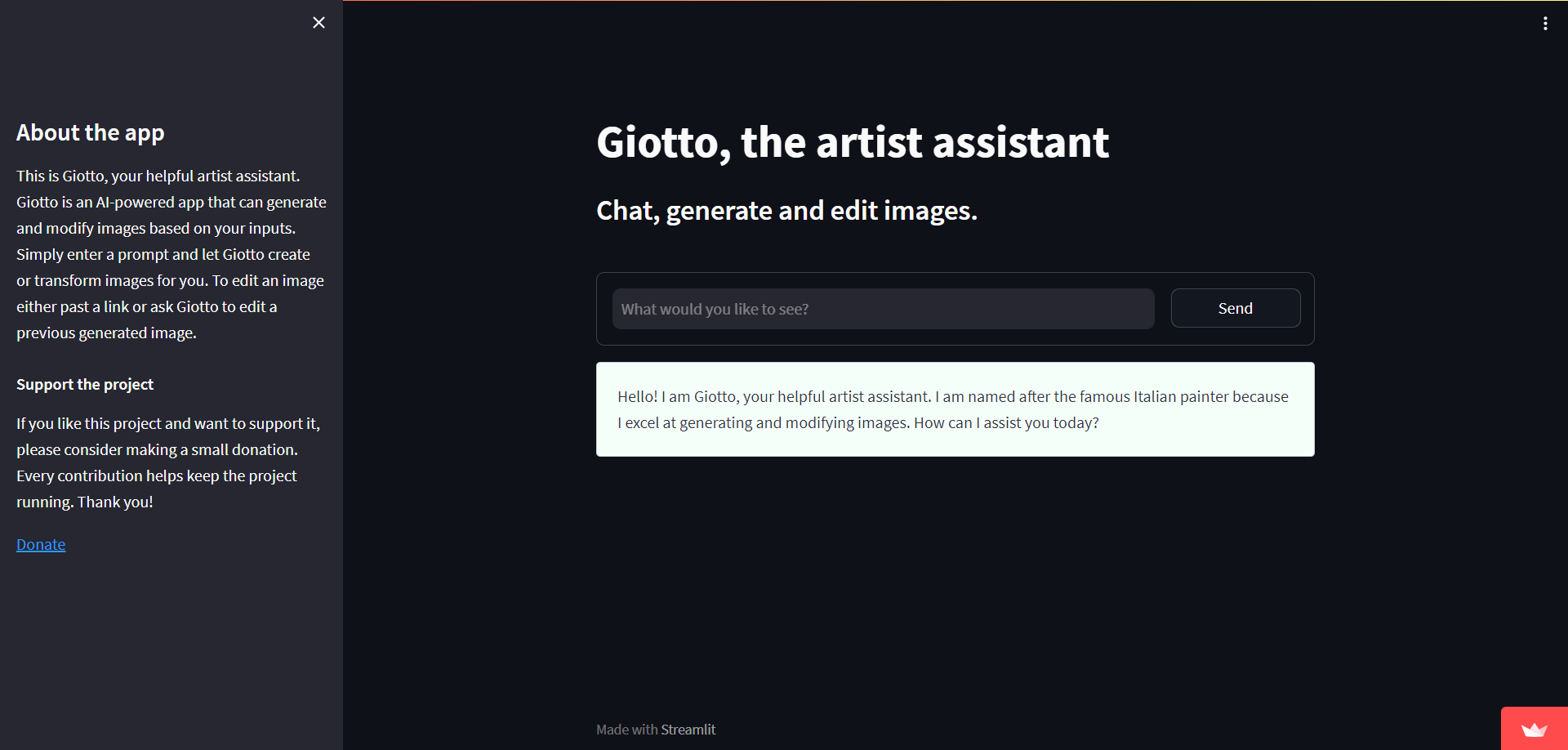
Task: Close the About sidebar panel
Action: pyautogui.click(x=318, y=22)
